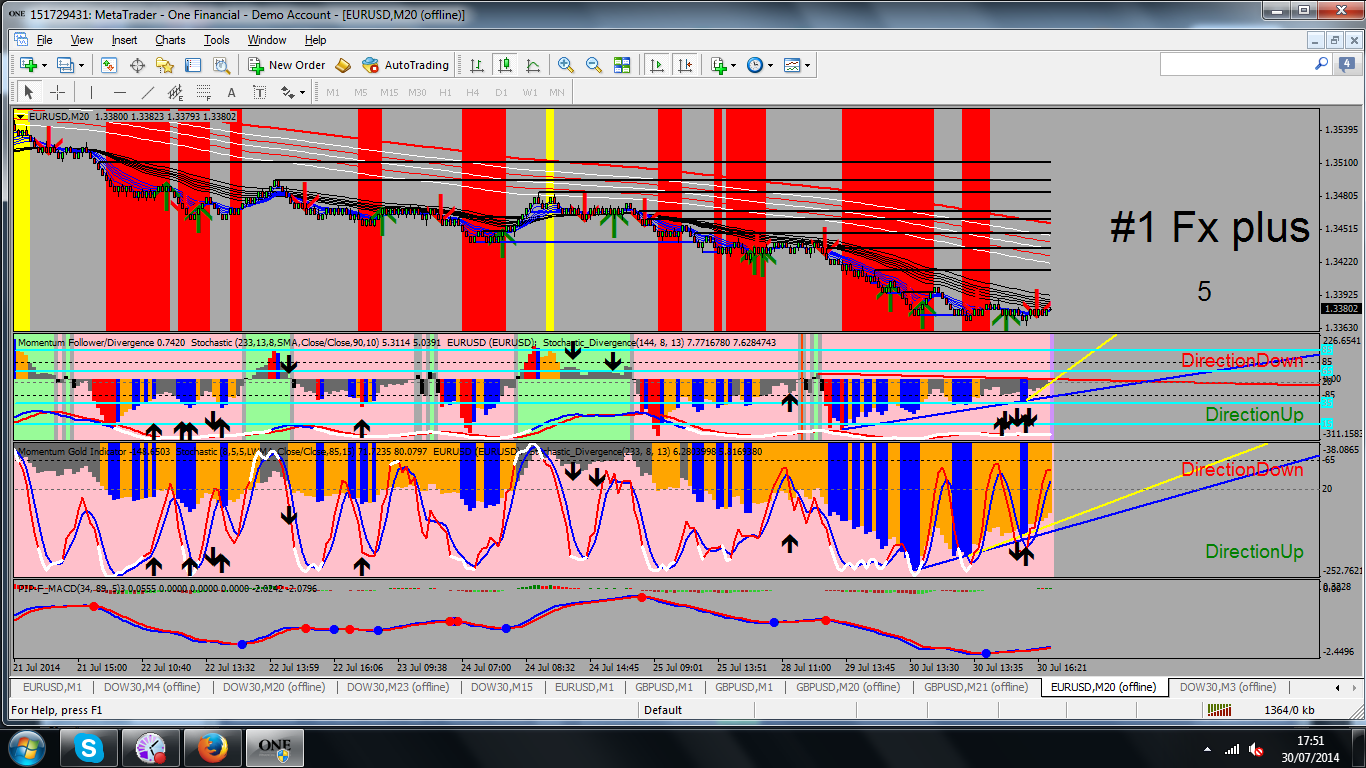Insert arrow objects via the arrows icon

(x=288, y=92)
